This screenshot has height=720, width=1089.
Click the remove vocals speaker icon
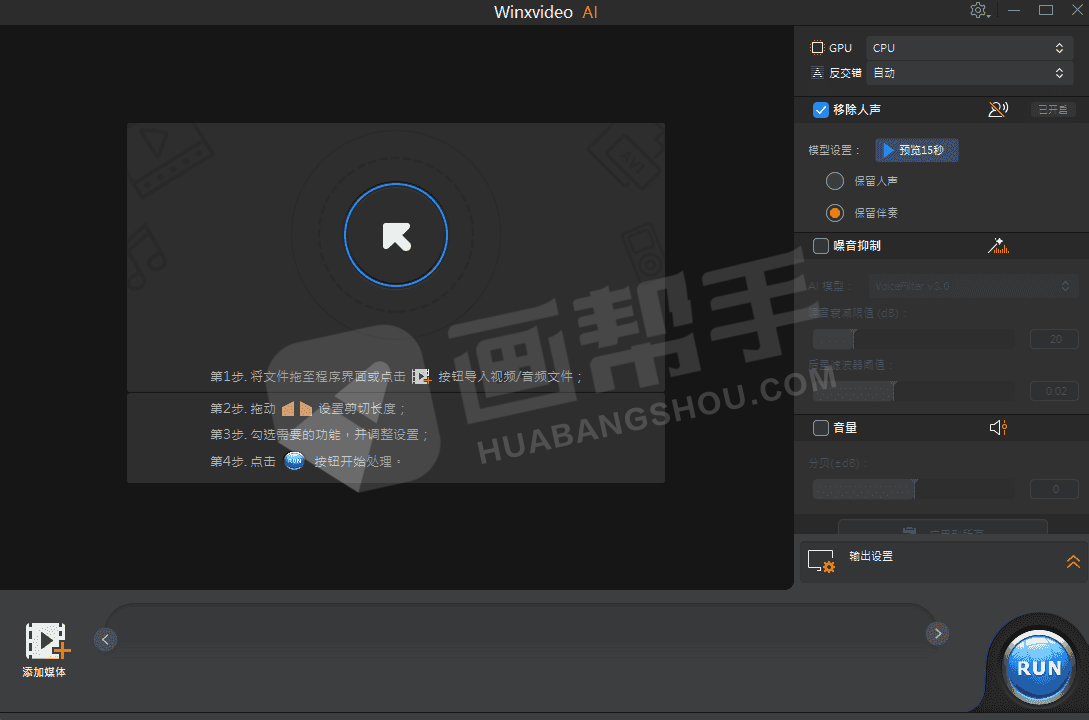(x=998, y=109)
